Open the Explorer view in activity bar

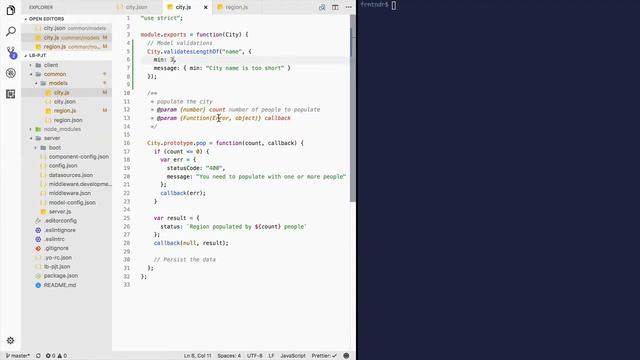pyautogui.click(x=11, y=10)
